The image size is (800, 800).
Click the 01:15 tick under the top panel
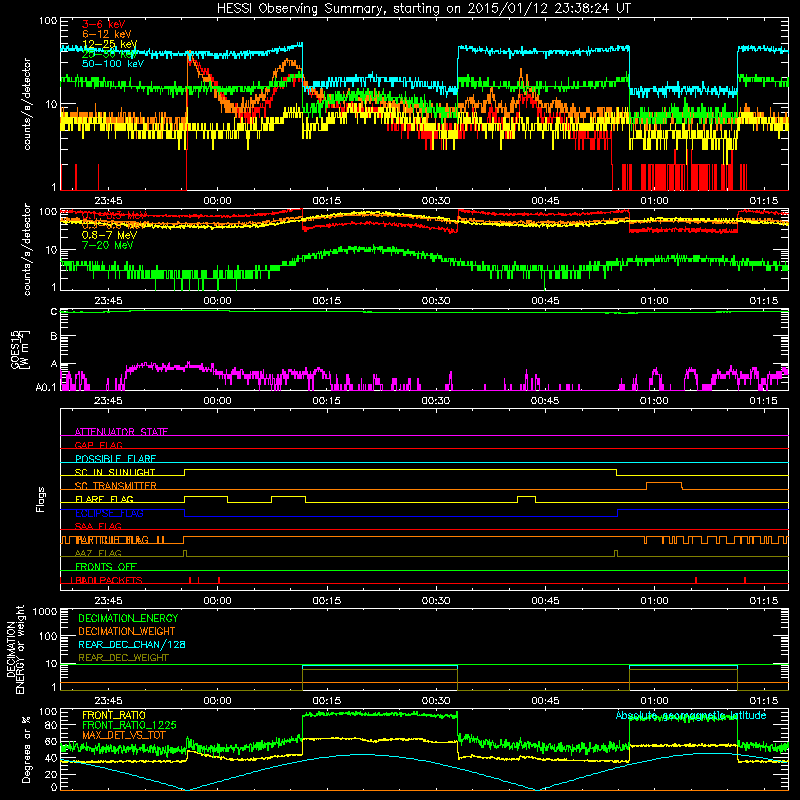tap(764, 201)
